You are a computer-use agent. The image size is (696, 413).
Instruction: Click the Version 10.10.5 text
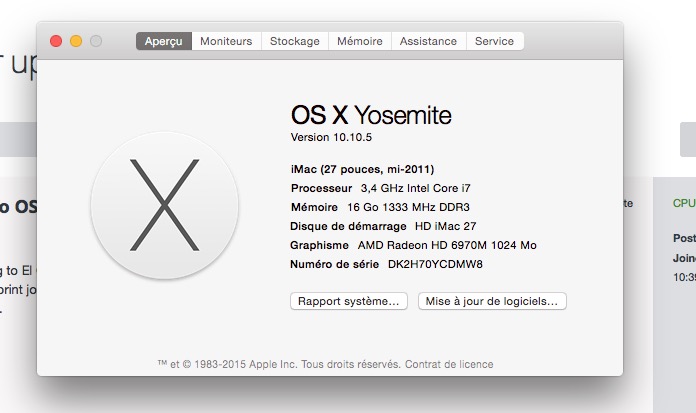tap(331, 137)
